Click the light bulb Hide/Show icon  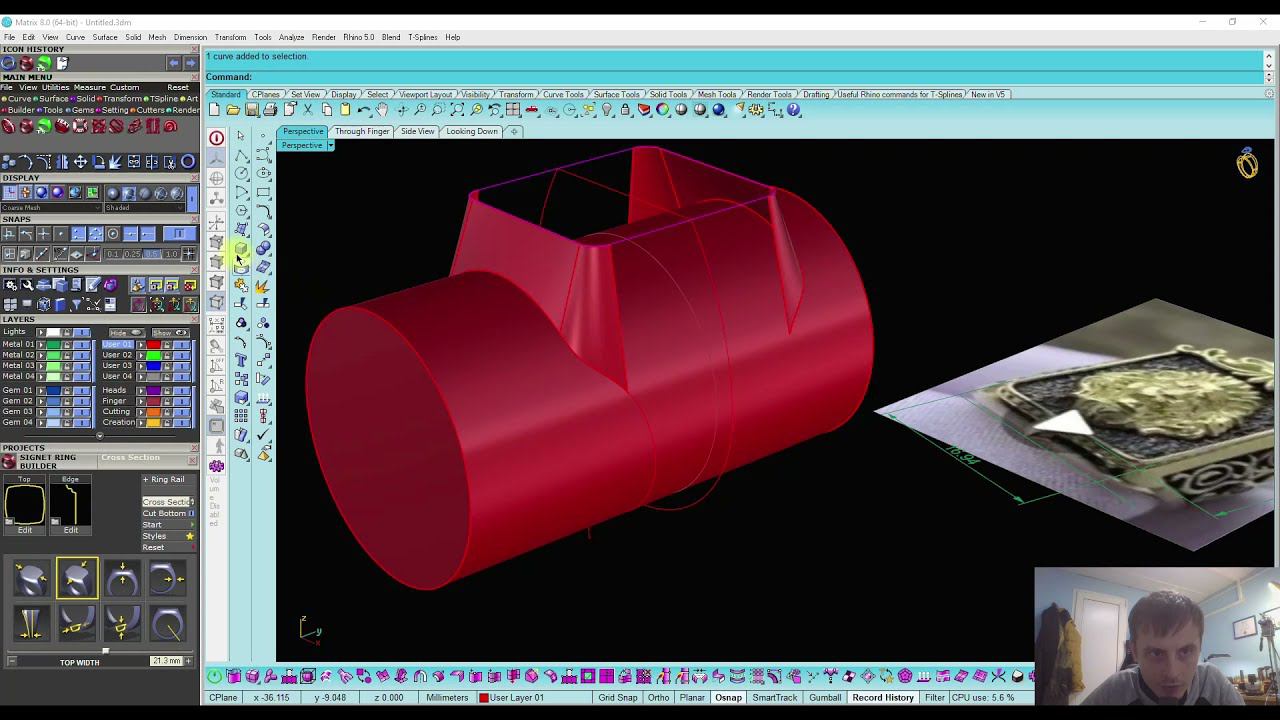[607, 110]
